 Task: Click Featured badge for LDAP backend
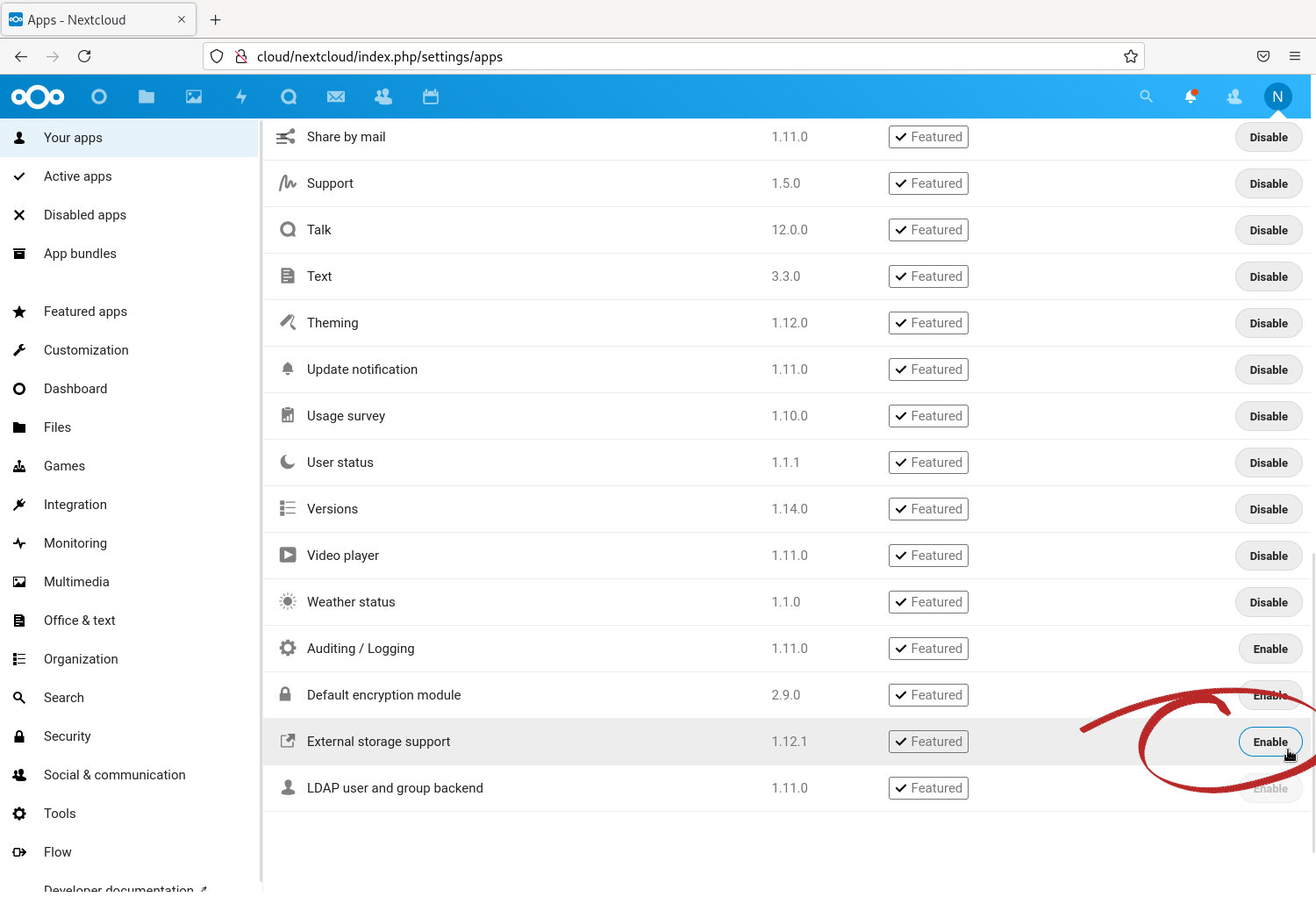coord(928,788)
